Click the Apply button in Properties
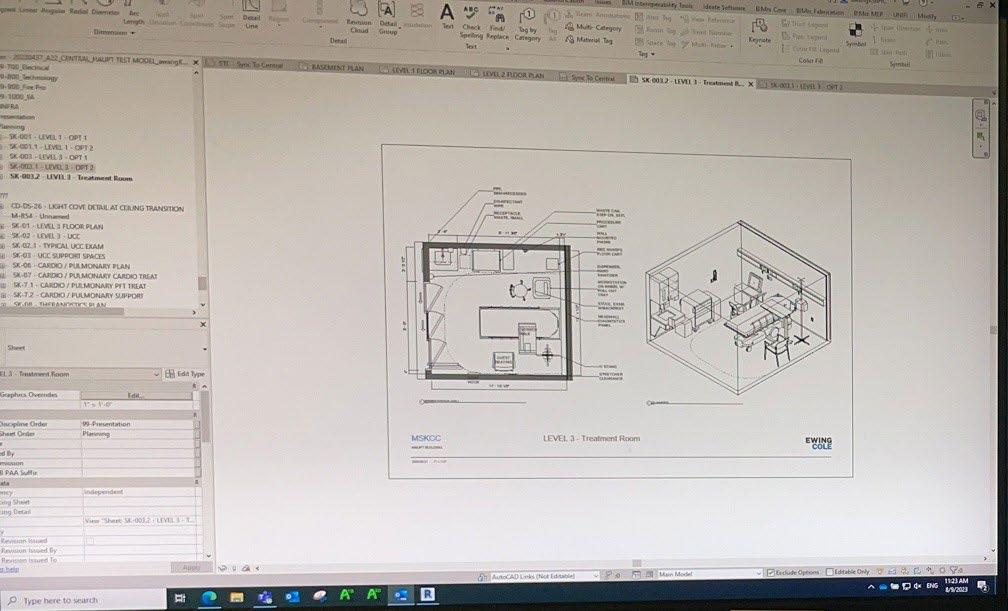 click(191, 567)
